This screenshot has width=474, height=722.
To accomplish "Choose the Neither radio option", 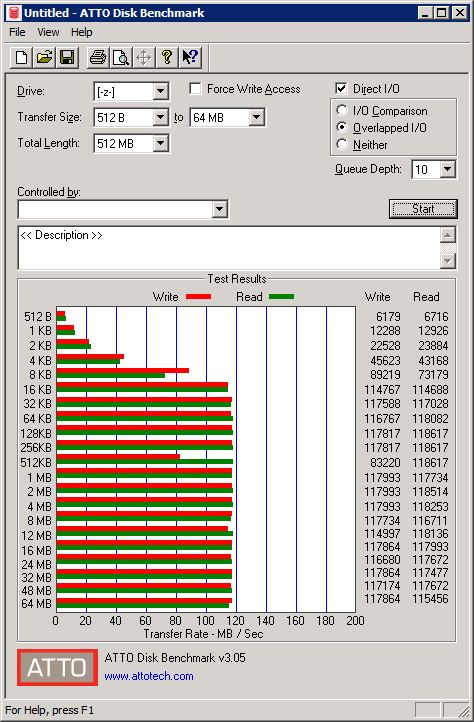I will tap(342, 144).
